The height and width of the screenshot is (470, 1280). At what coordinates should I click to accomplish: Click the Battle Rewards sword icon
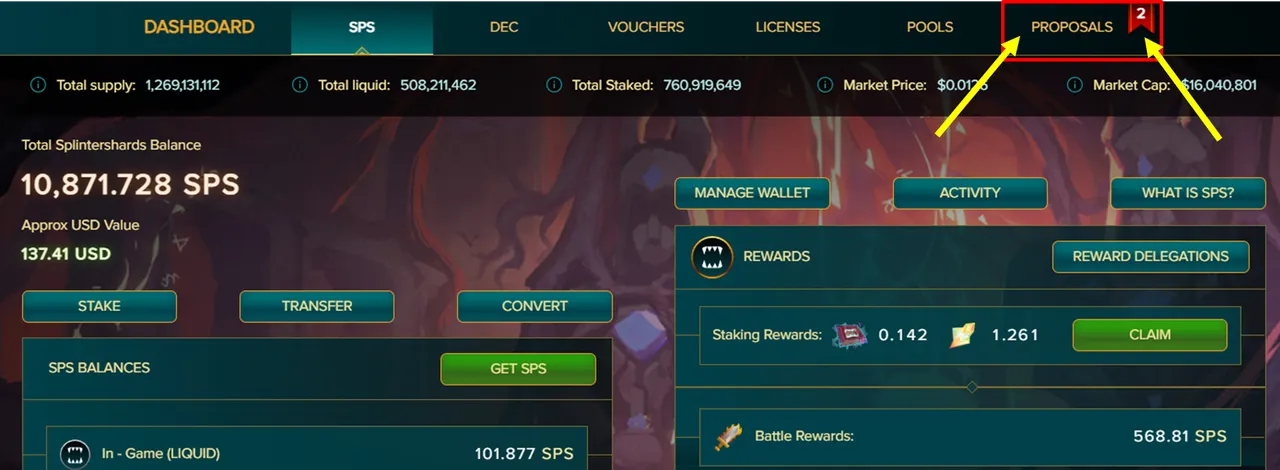(727, 437)
